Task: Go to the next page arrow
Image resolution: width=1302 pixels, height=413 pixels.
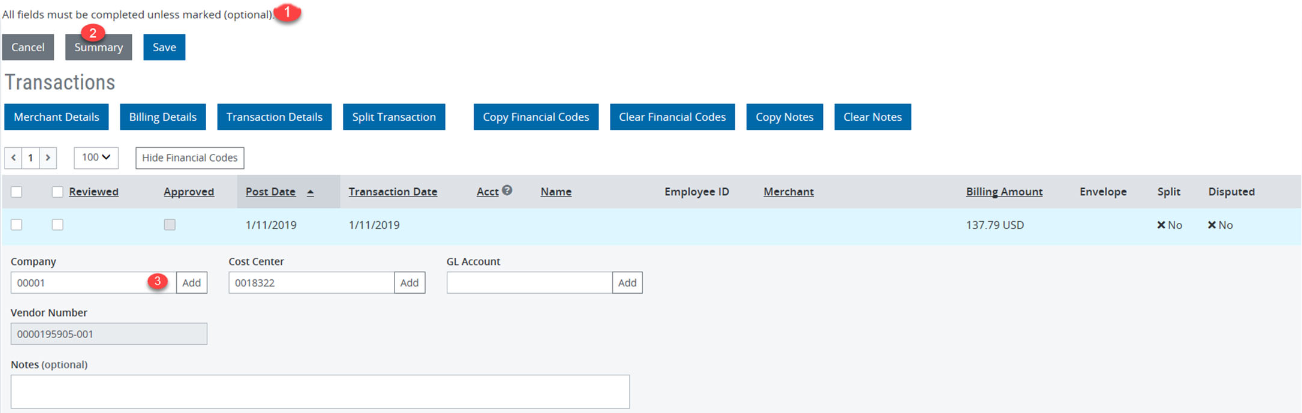Action: pyautogui.click(x=48, y=158)
